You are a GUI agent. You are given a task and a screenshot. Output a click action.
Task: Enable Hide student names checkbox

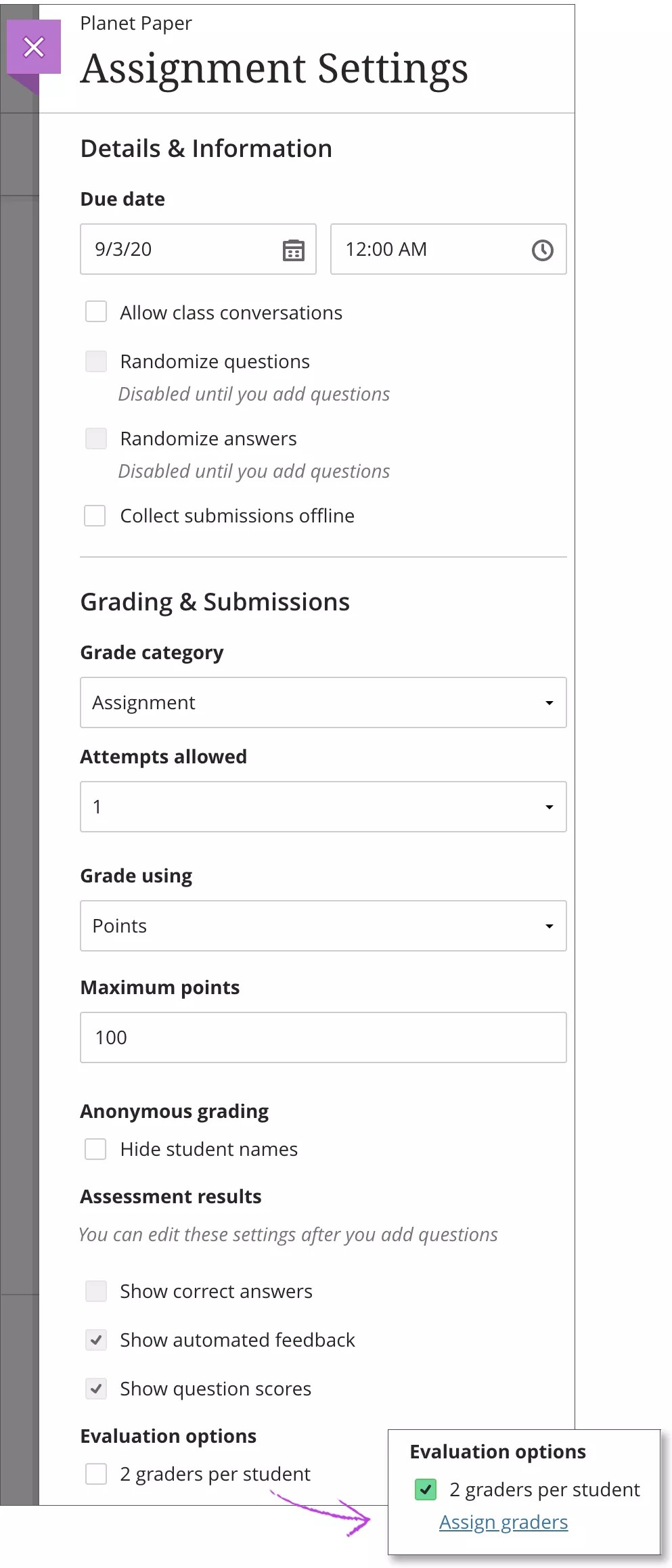point(95,1148)
